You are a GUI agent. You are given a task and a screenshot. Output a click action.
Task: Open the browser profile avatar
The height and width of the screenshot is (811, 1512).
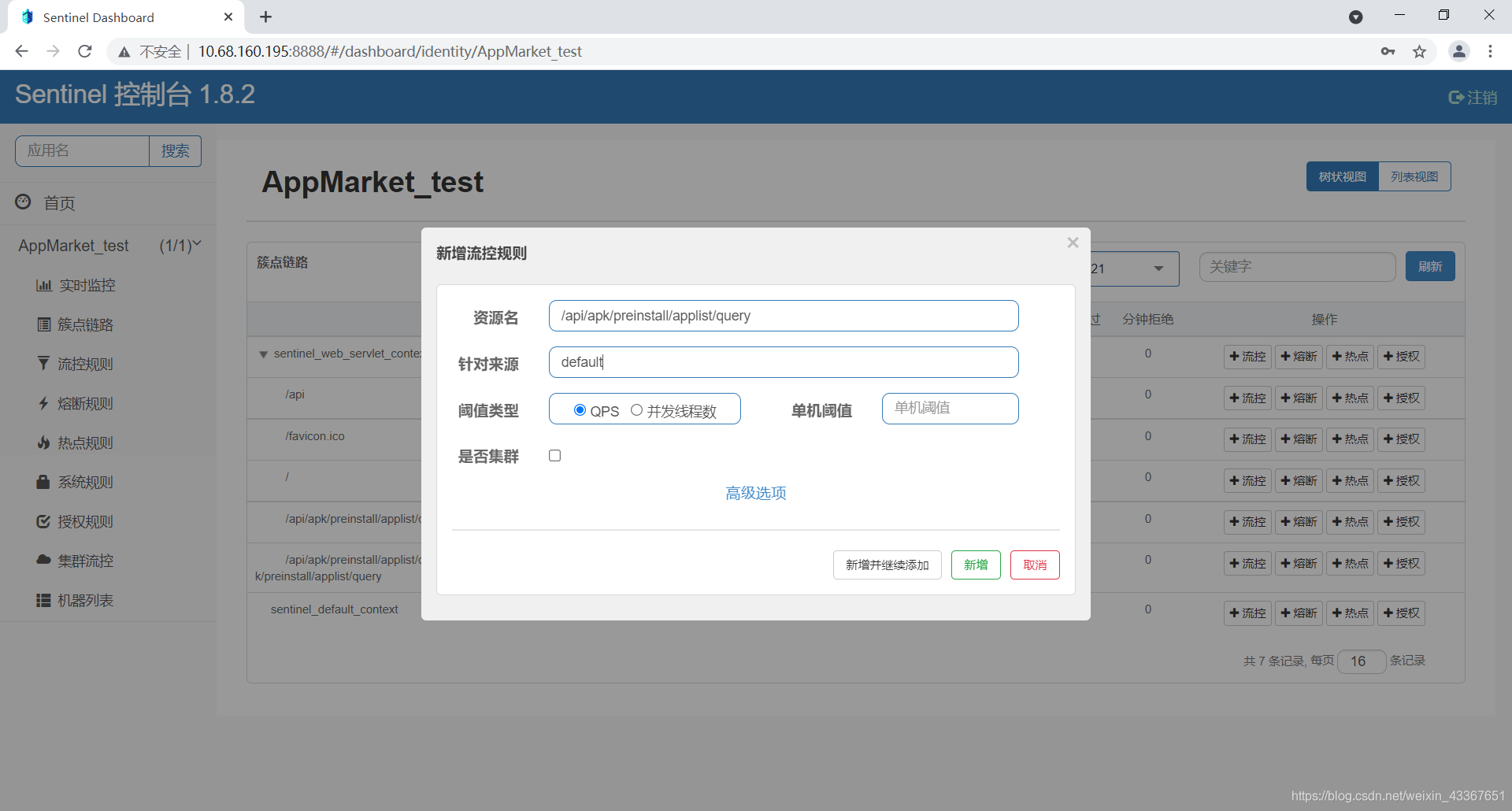pyautogui.click(x=1459, y=51)
